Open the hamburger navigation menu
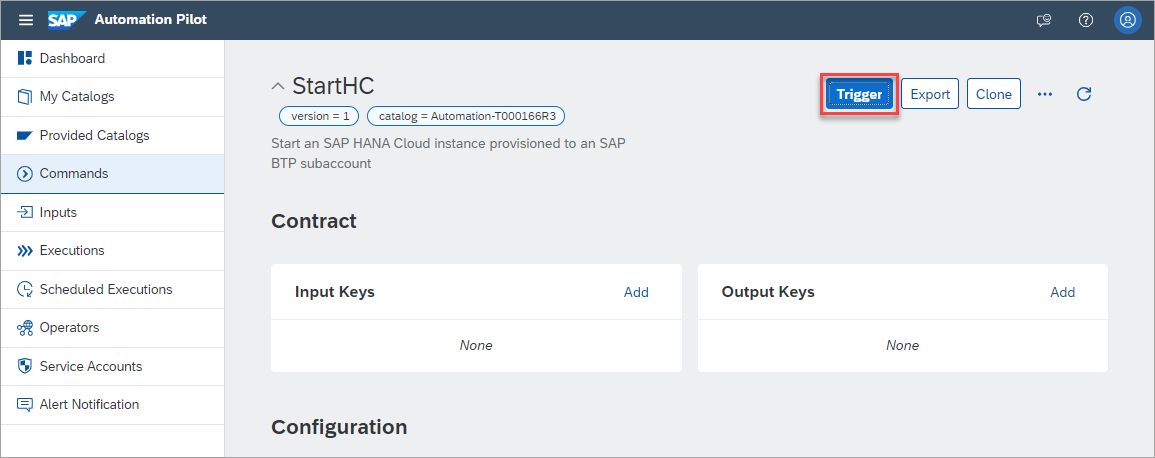The image size is (1155, 458). (x=26, y=20)
